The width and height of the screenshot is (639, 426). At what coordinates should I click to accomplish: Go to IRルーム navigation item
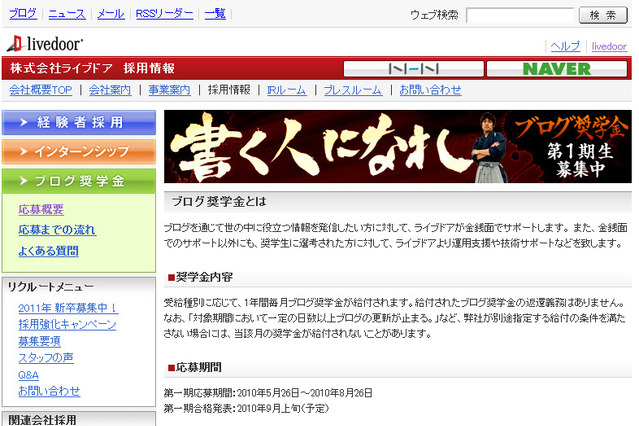coord(286,90)
